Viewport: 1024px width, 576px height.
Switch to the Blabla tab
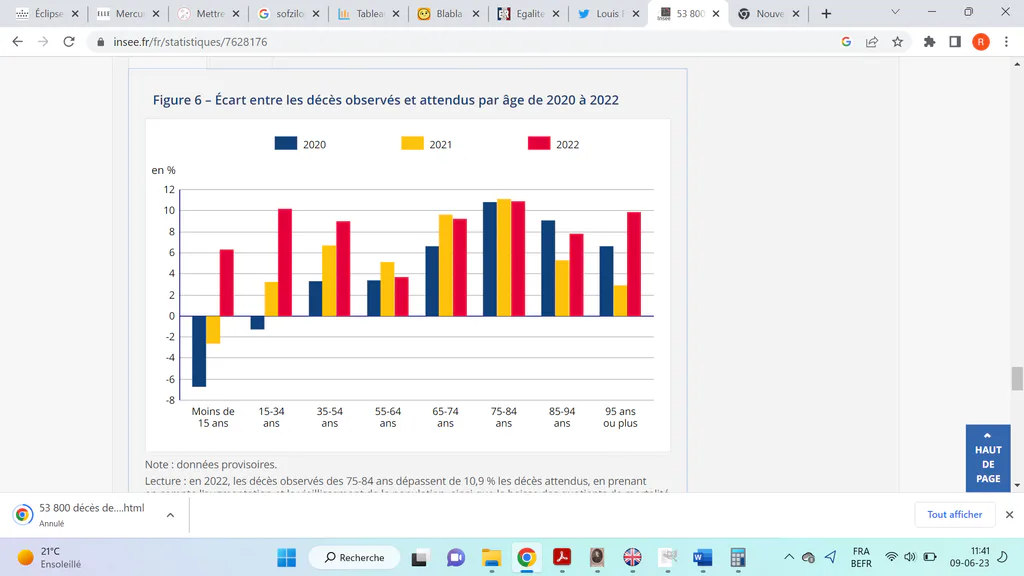pos(449,14)
